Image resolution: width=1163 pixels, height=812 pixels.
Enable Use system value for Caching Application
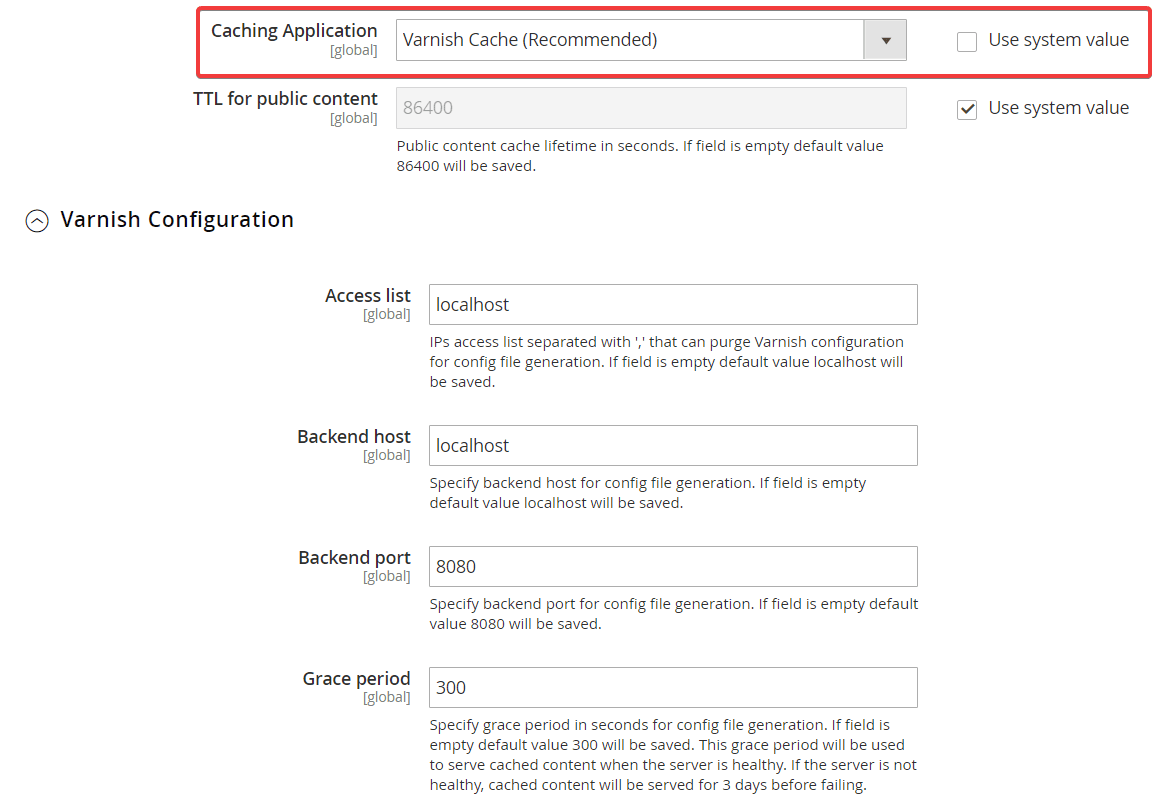966,42
